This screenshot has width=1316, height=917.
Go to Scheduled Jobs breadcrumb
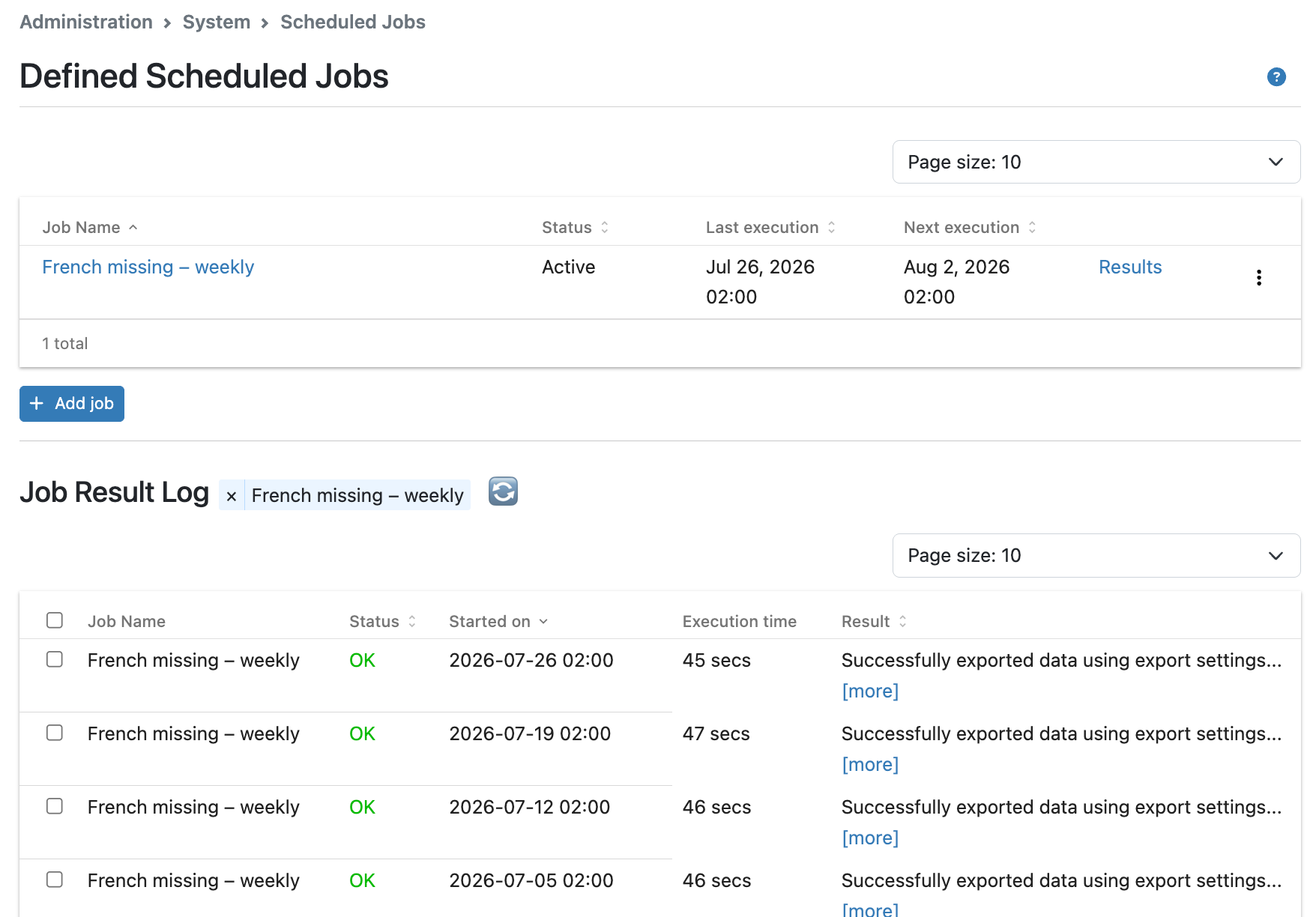coord(353,22)
